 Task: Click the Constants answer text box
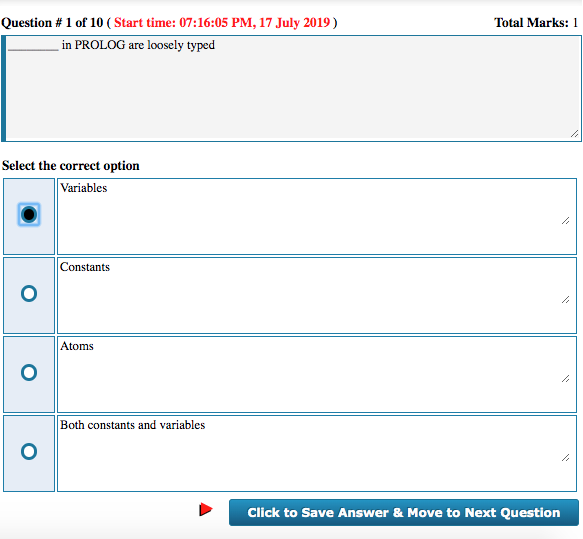click(x=317, y=296)
